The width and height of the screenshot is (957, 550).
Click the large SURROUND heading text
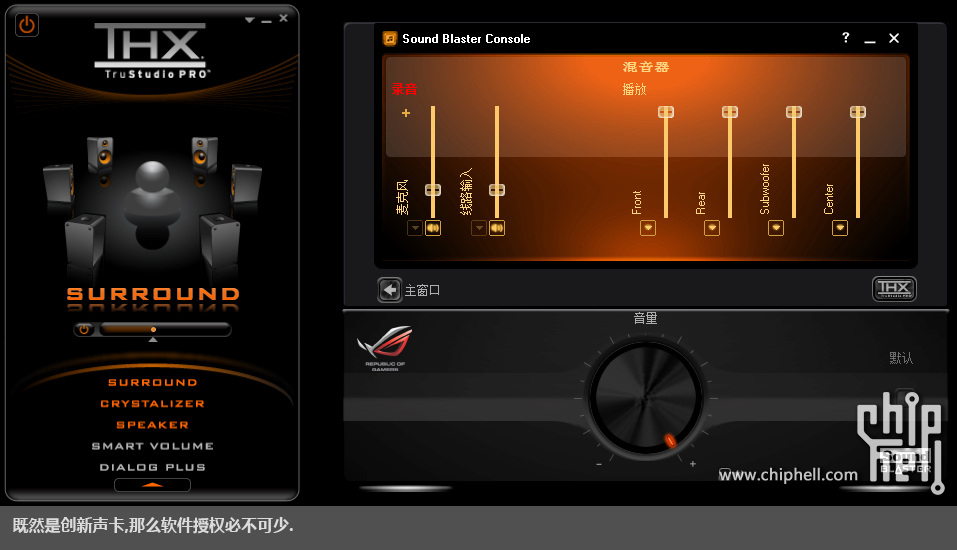[153, 294]
